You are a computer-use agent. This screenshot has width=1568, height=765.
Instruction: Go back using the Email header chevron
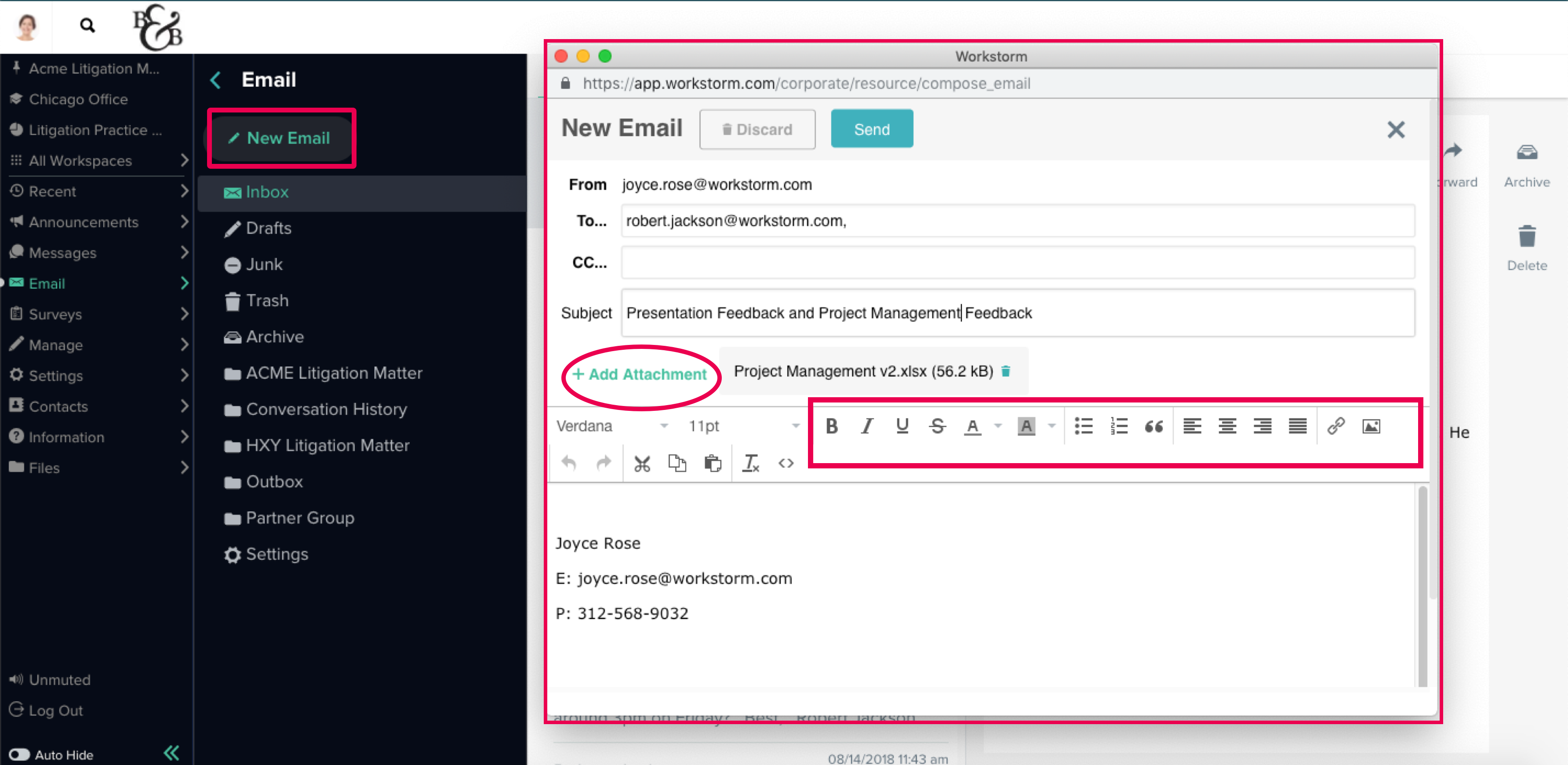215,80
